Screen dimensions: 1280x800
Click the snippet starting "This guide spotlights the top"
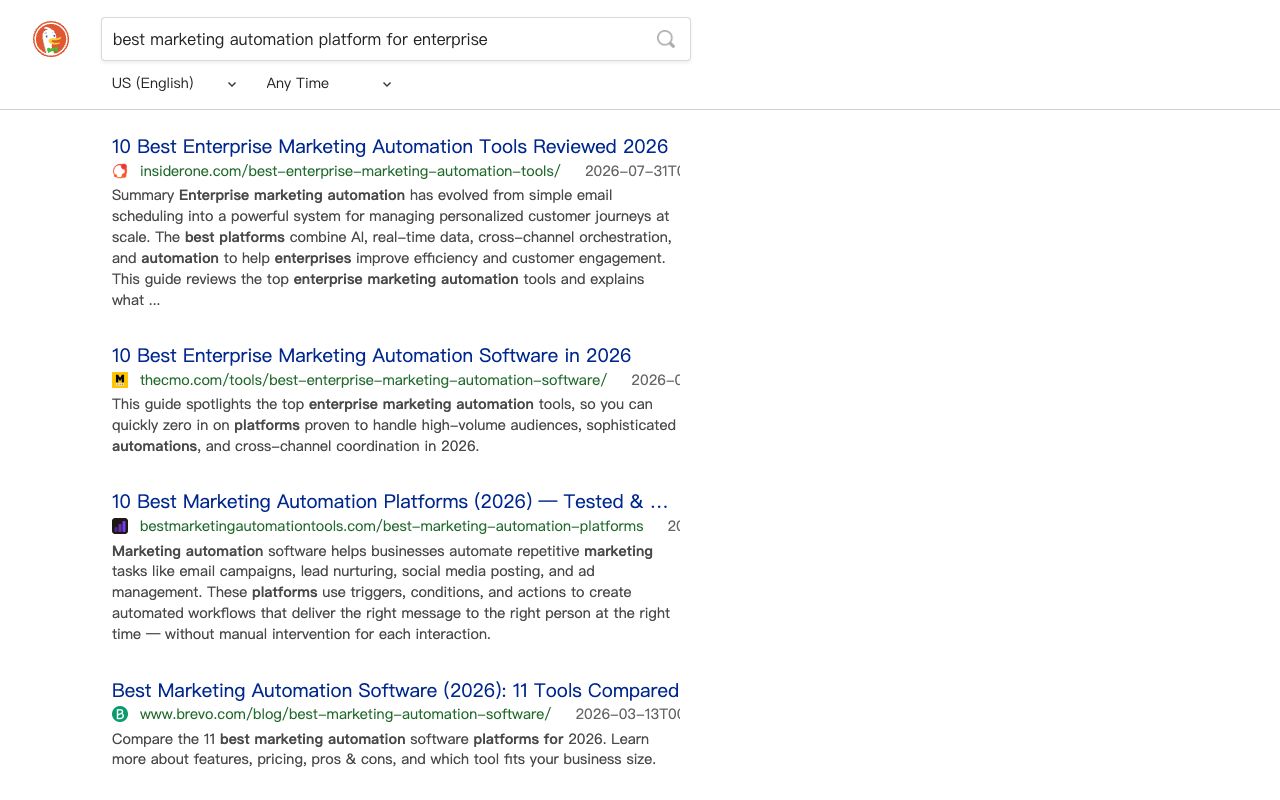tap(394, 425)
